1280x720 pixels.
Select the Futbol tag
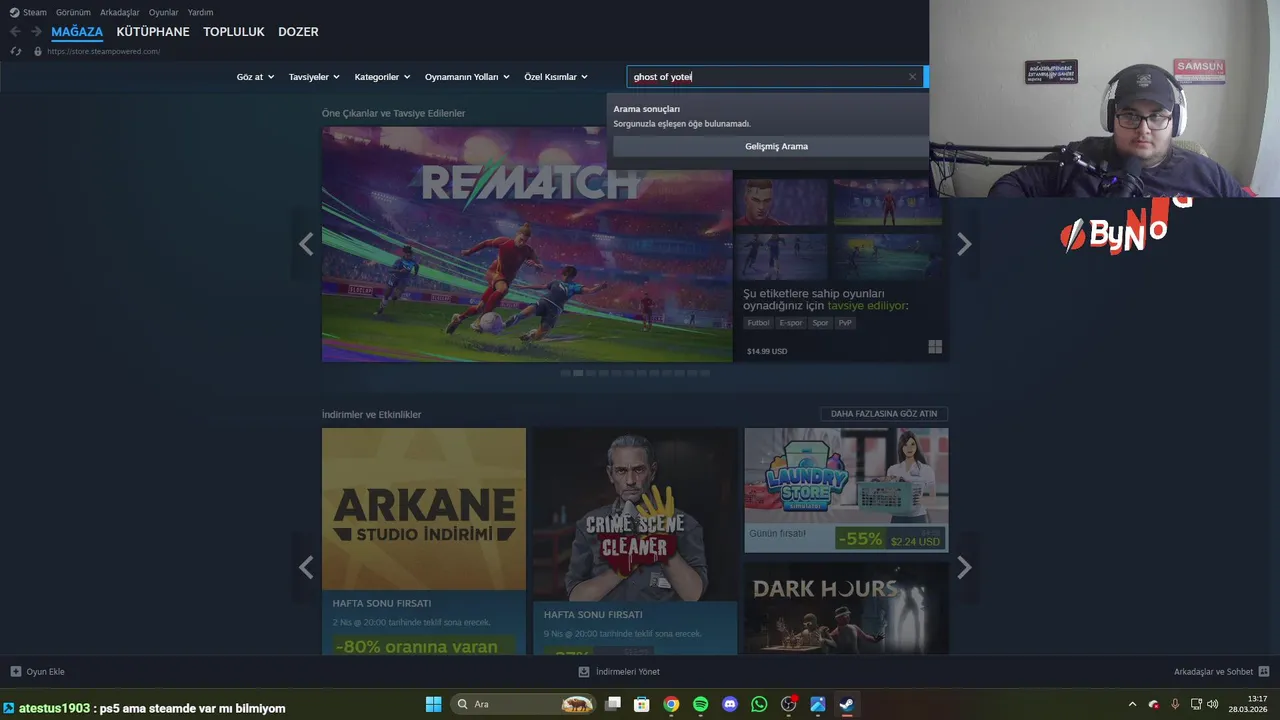(x=759, y=323)
